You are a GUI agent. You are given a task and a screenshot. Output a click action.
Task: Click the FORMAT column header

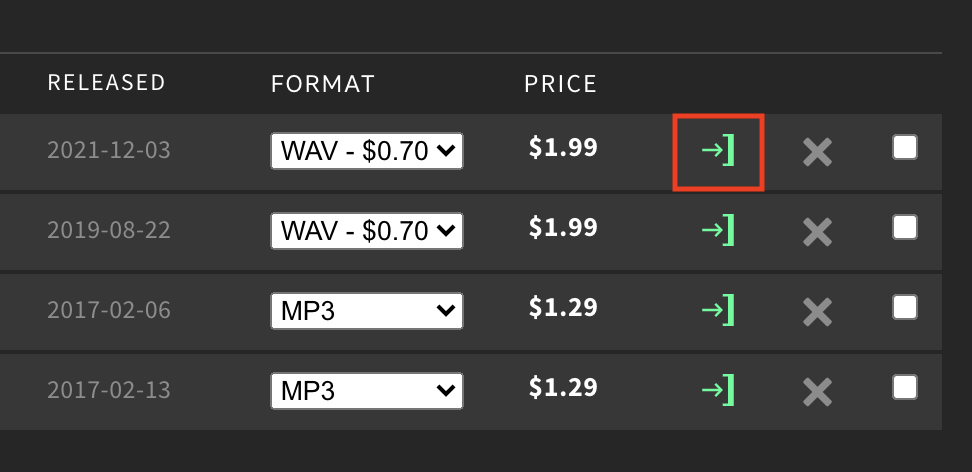(323, 84)
